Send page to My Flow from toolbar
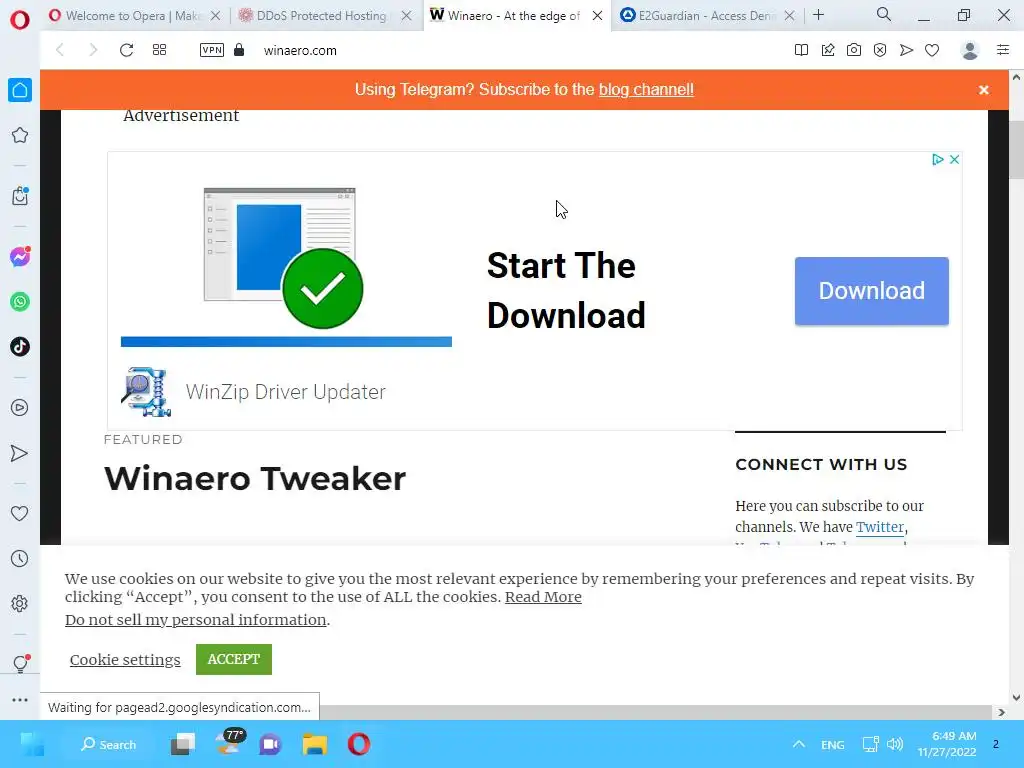Viewport: 1024px width, 768px height. (x=906, y=50)
